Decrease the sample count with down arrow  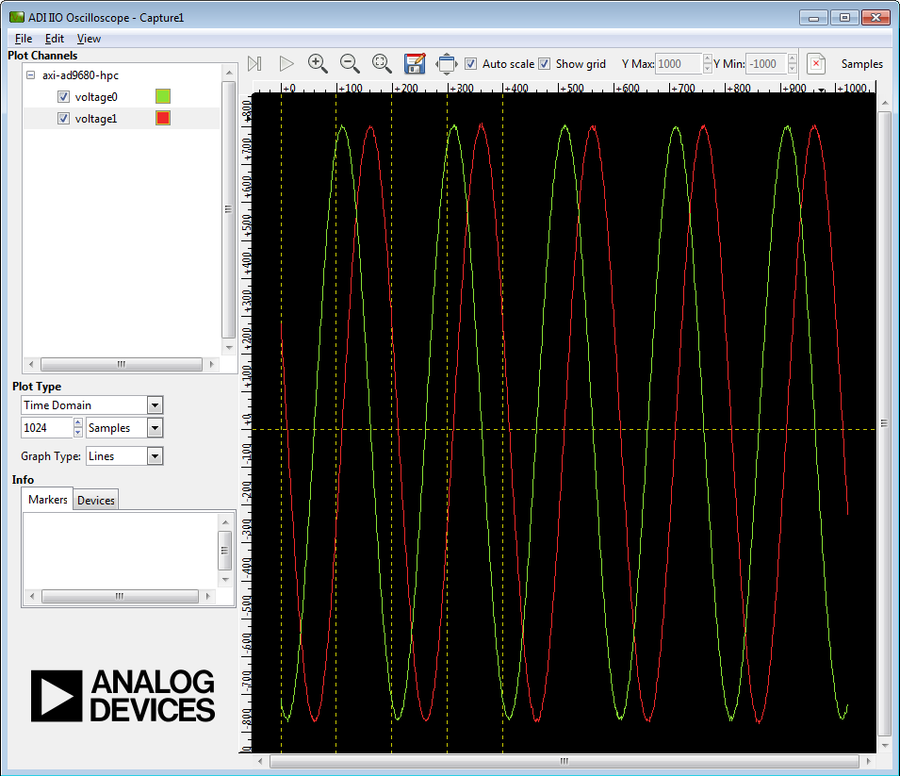78,433
